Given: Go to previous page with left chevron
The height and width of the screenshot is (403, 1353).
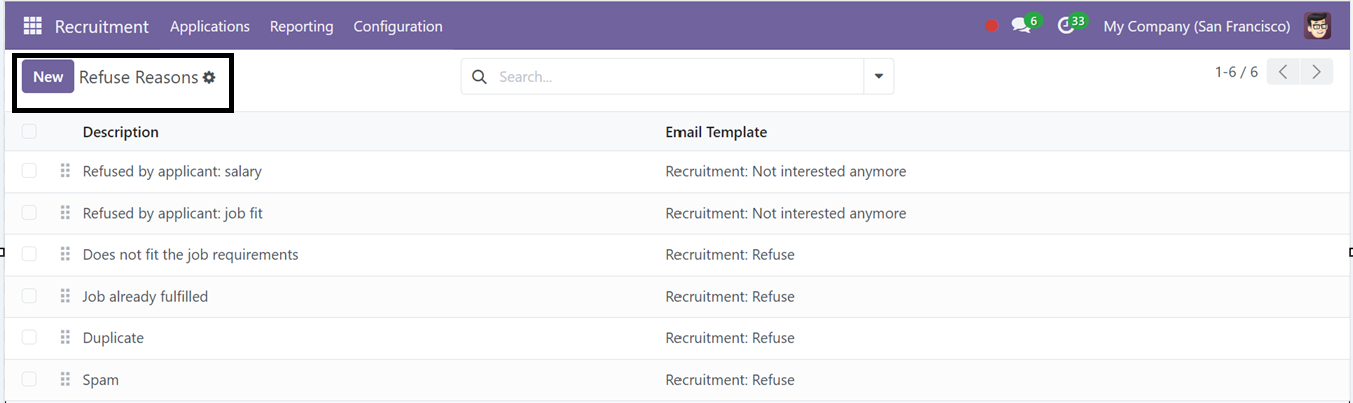Looking at the screenshot, I should 1283,72.
